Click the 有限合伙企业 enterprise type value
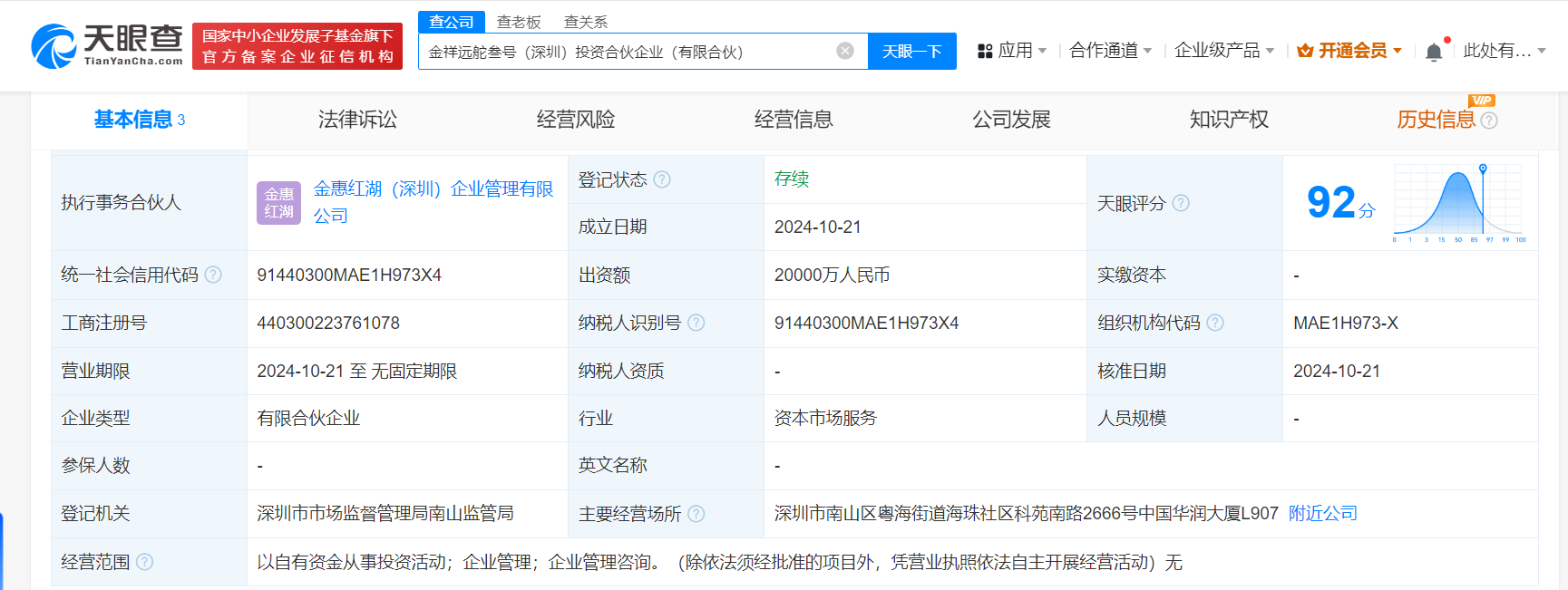The height and width of the screenshot is (590, 1568). coord(308,419)
